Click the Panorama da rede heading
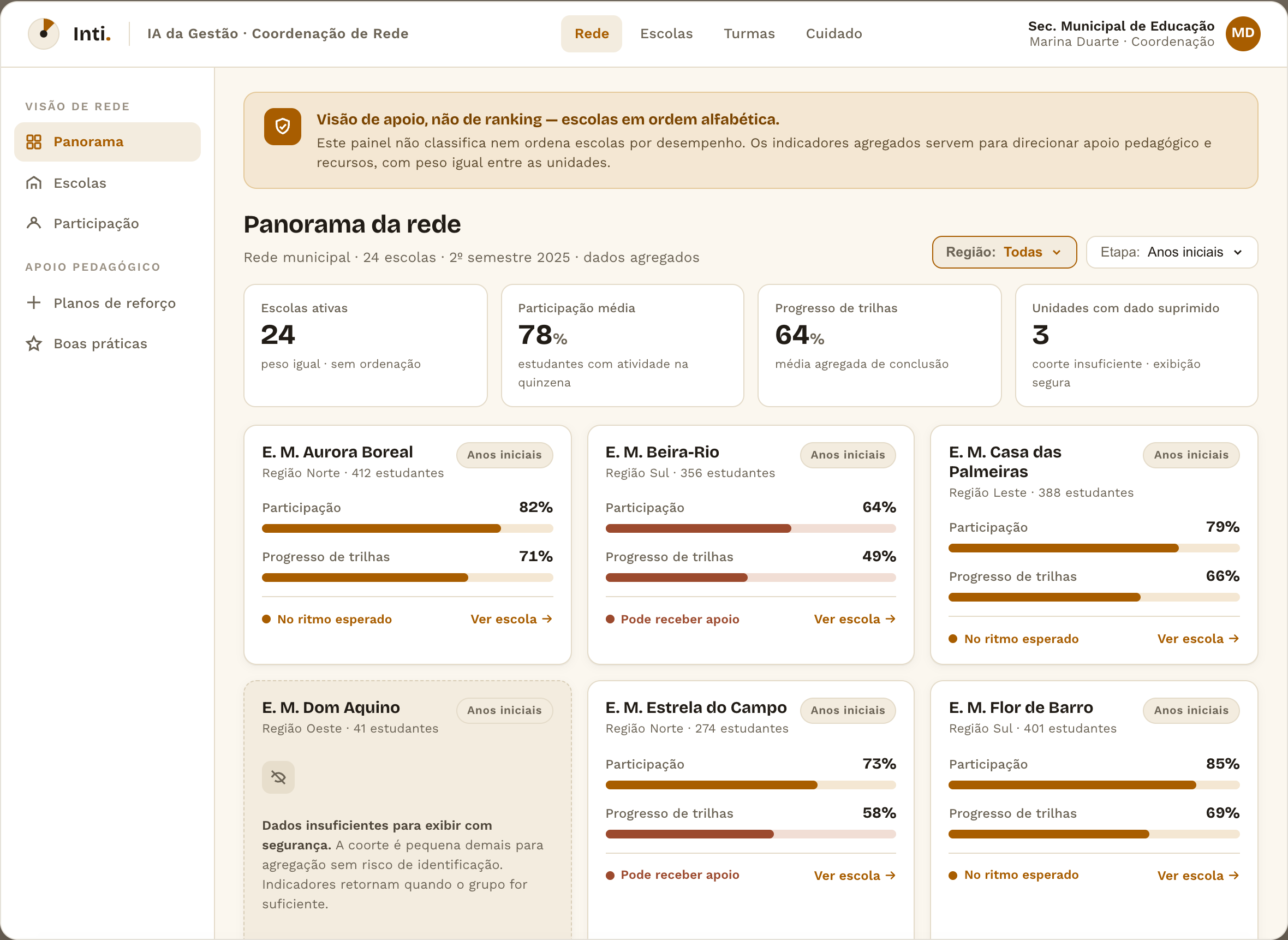Screen dimensions: 1288x940 point(352,224)
